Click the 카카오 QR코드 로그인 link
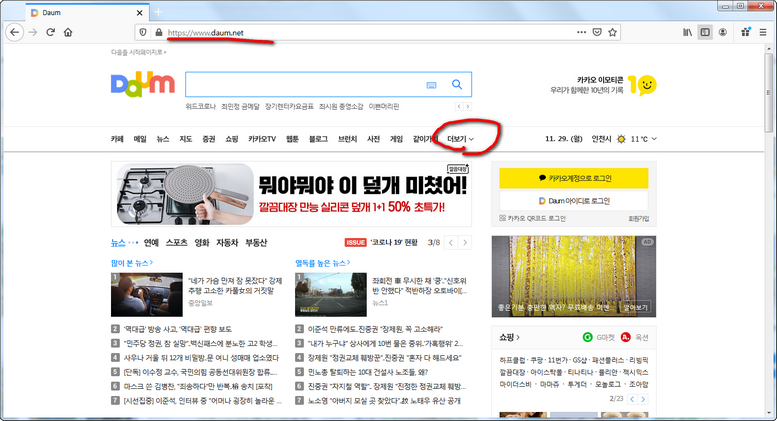 [x=532, y=218]
